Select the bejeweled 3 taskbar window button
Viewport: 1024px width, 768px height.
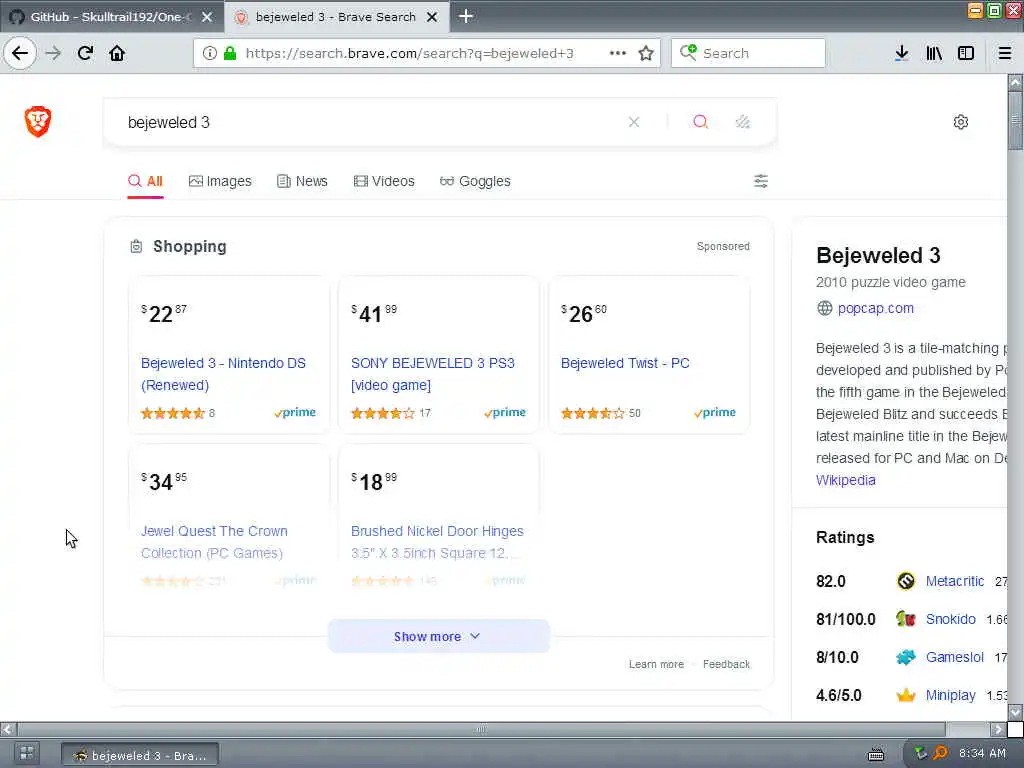(x=140, y=755)
